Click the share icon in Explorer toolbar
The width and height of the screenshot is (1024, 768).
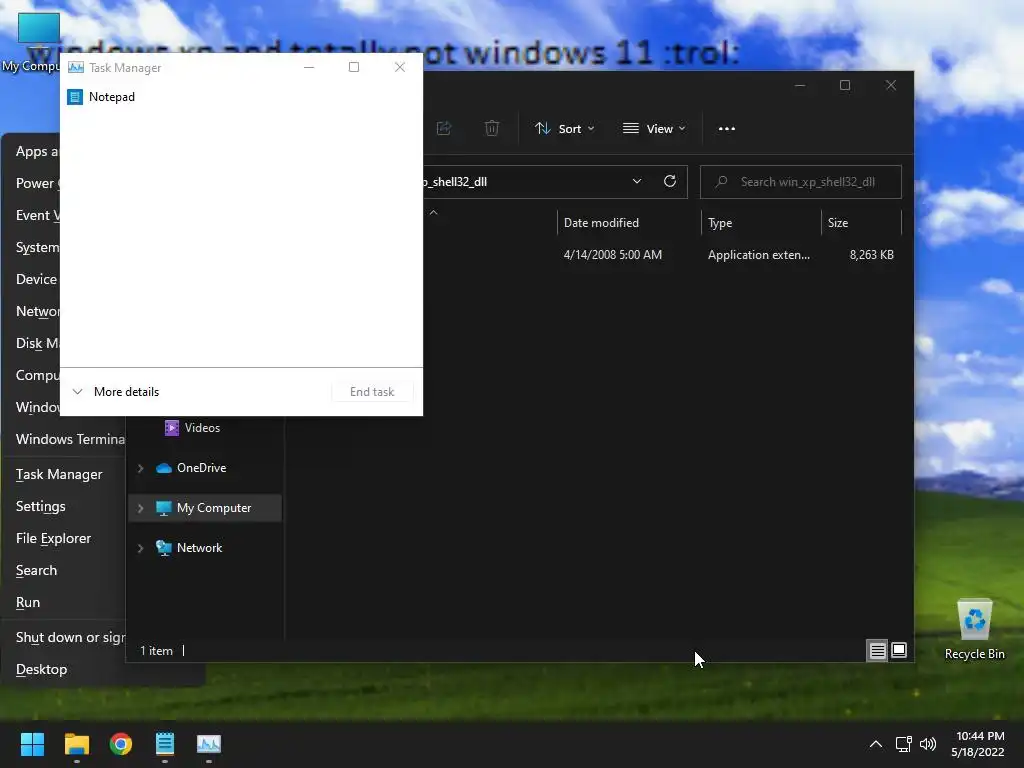[x=444, y=129]
